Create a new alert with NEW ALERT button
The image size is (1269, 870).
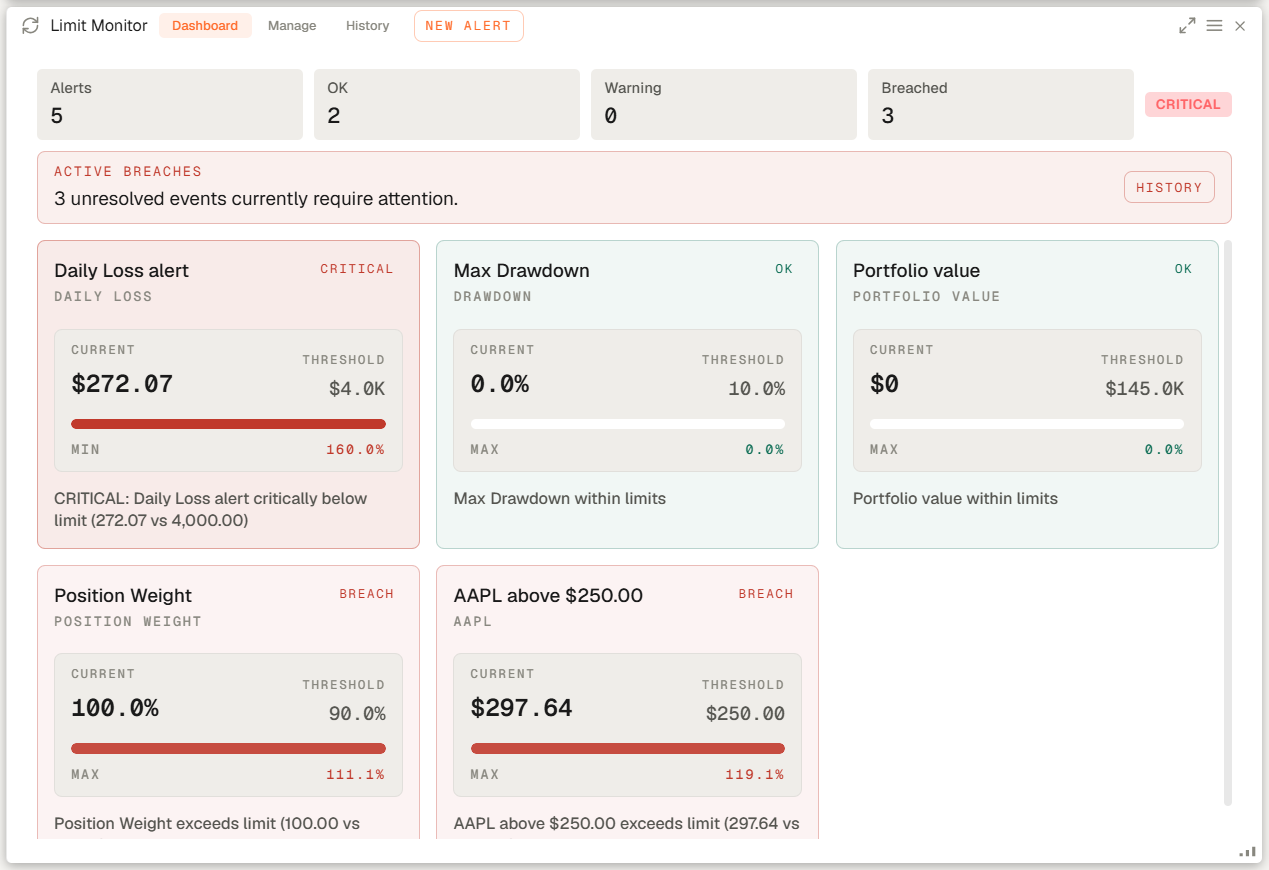tap(468, 26)
